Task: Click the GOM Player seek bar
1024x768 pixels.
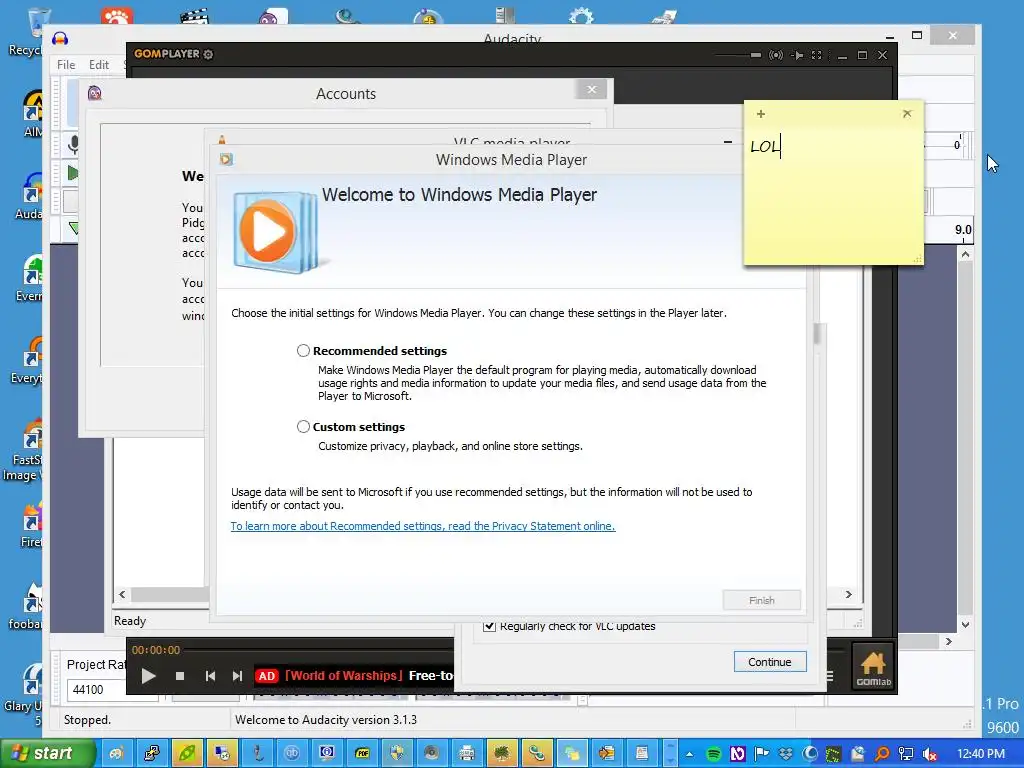Action: pos(317,650)
